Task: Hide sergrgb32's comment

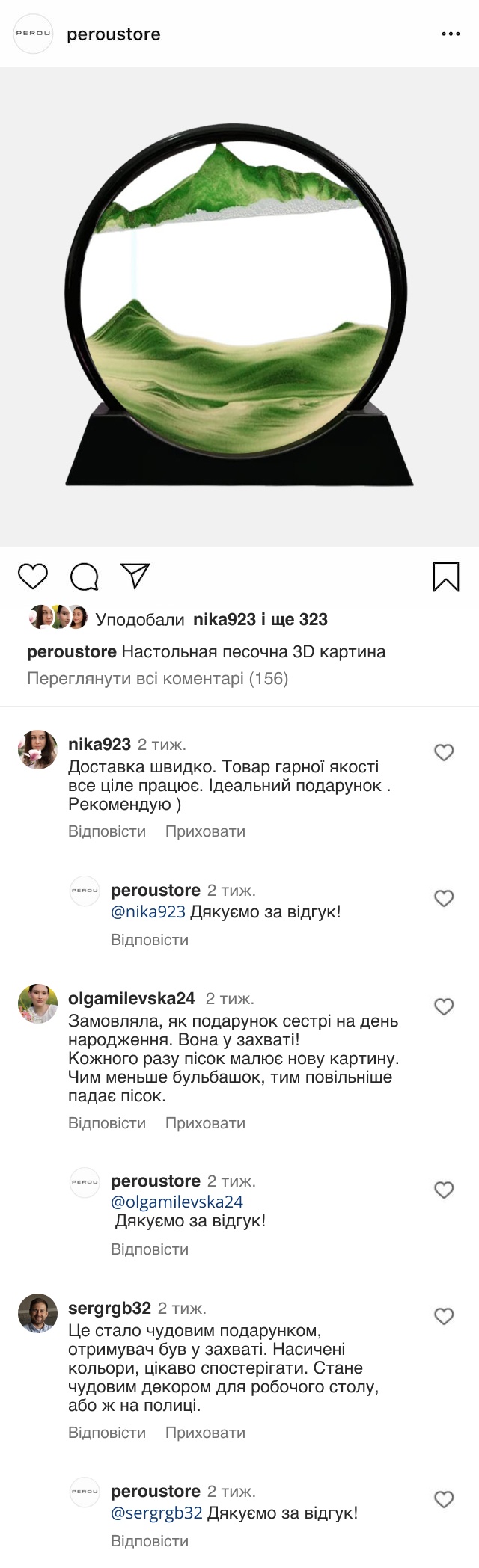Action: (205, 1433)
